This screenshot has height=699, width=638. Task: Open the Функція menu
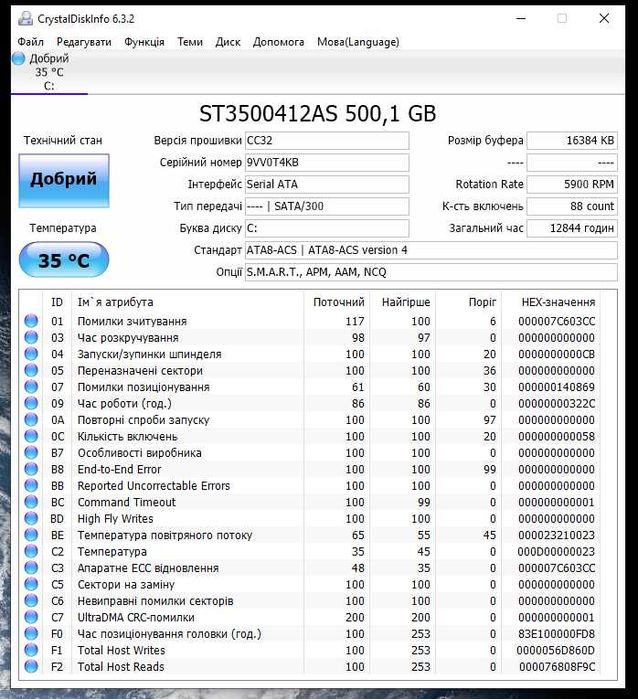point(144,42)
